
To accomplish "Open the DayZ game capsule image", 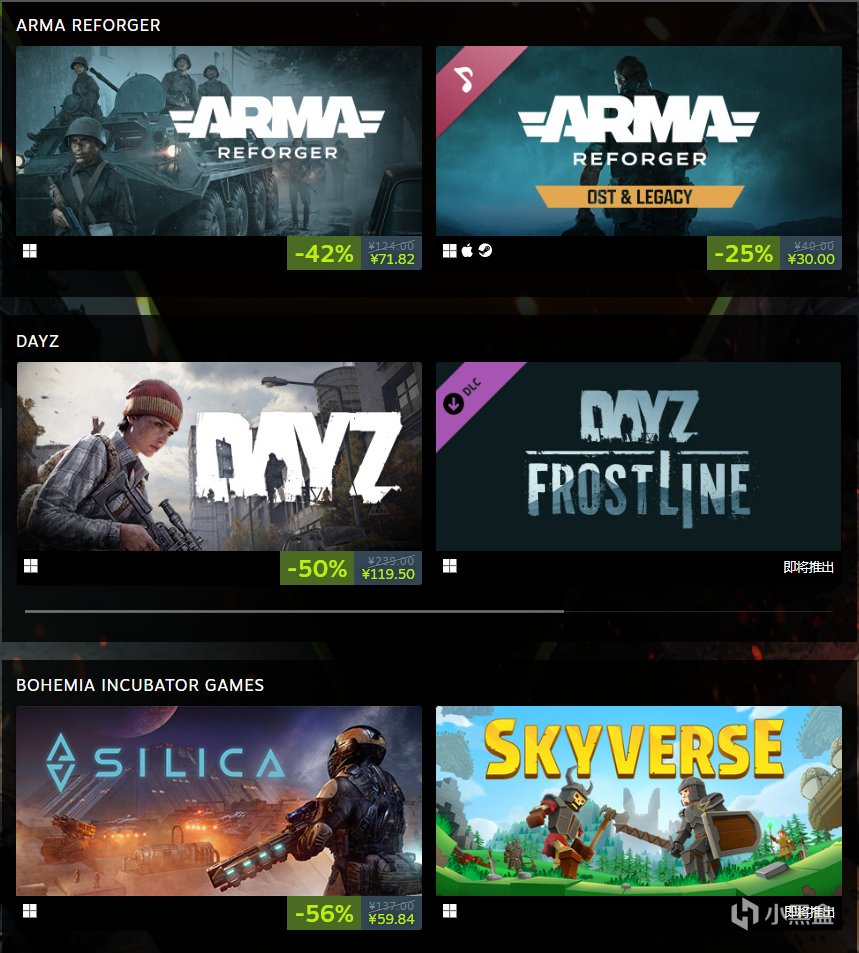I will click(x=219, y=456).
